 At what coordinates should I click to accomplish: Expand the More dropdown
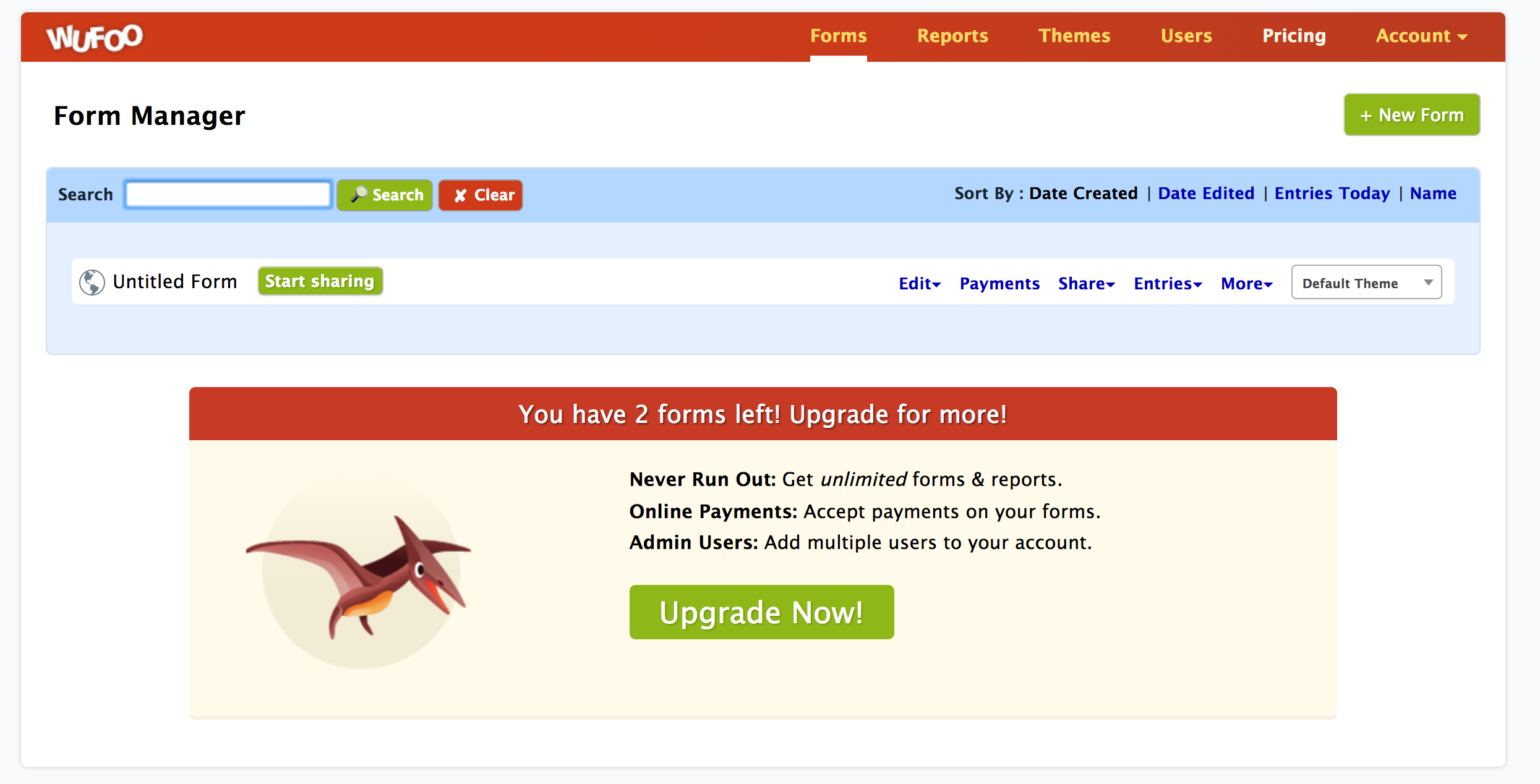click(x=1247, y=284)
